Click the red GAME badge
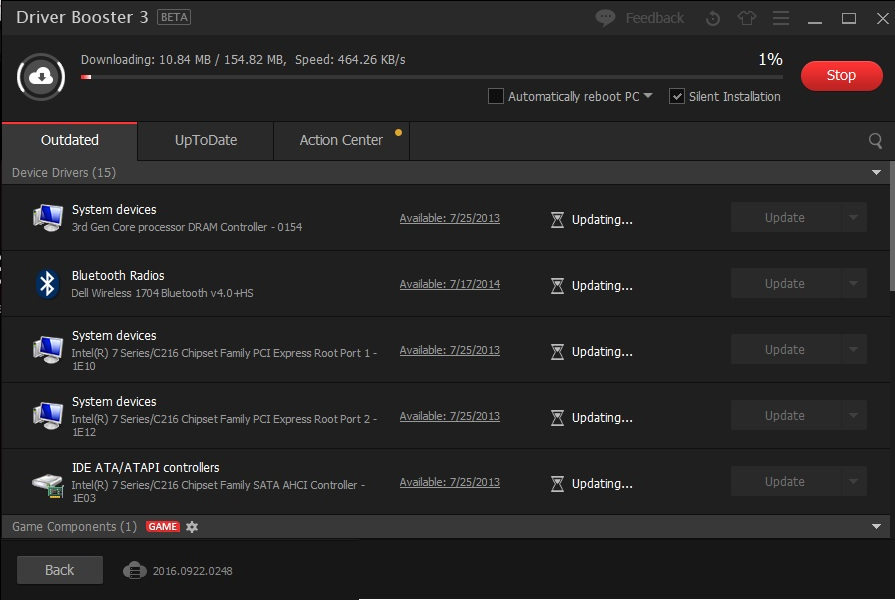The height and width of the screenshot is (600, 895). point(163,526)
